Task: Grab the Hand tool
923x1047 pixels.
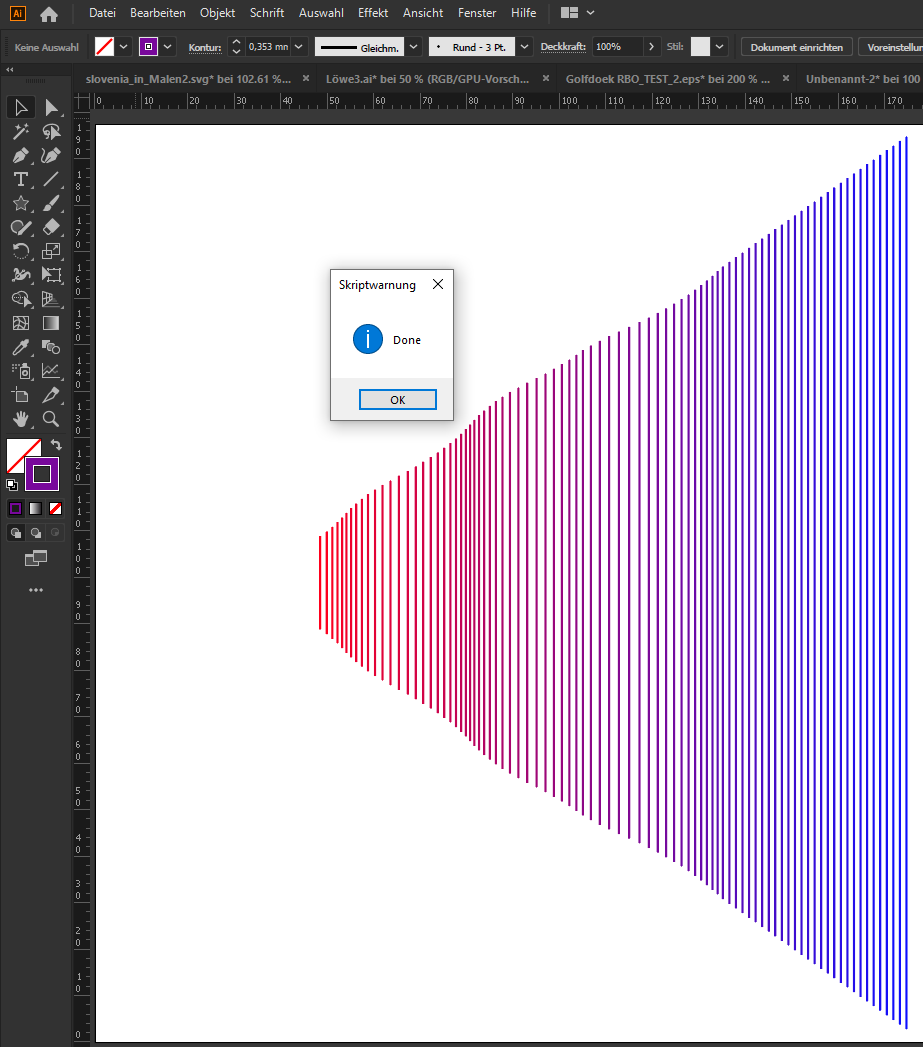Action: [x=20, y=418]
